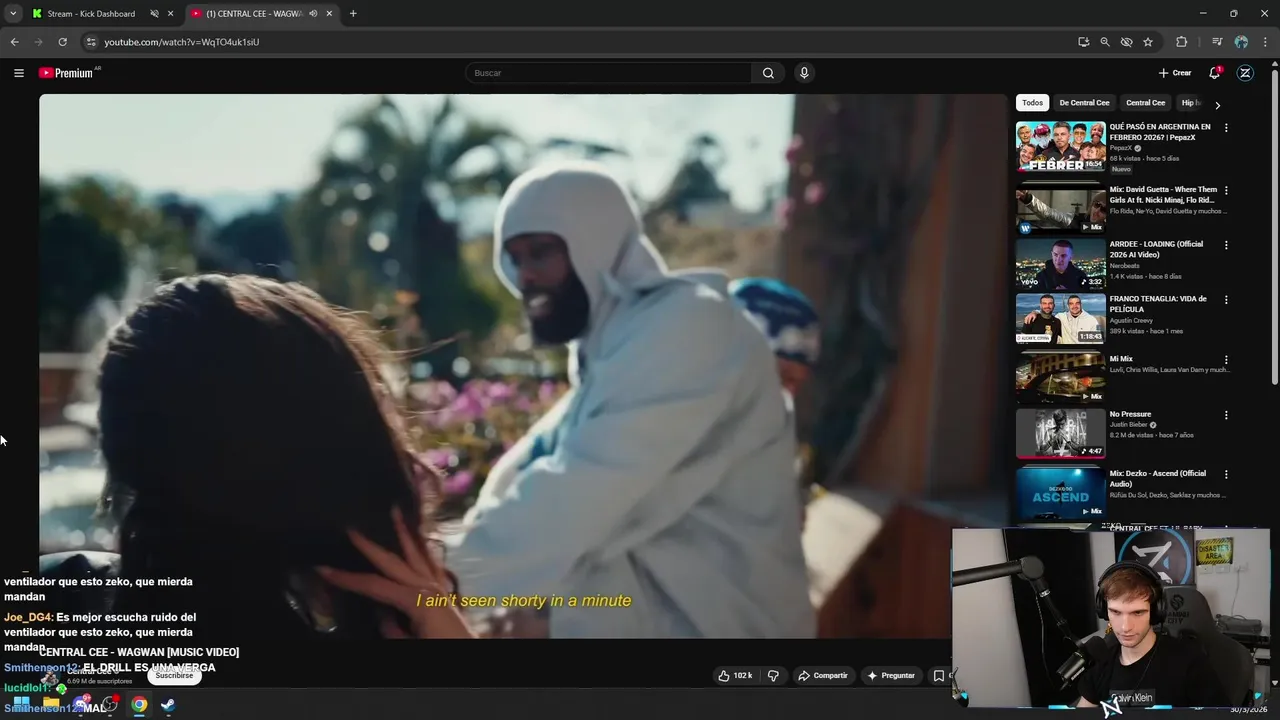This screenshot has height=720, width=1280.
Task: Click 'FRANCO TENAGLIA: VIDA DE PELÍCULA' title
Action: [x=1158, y=304]
